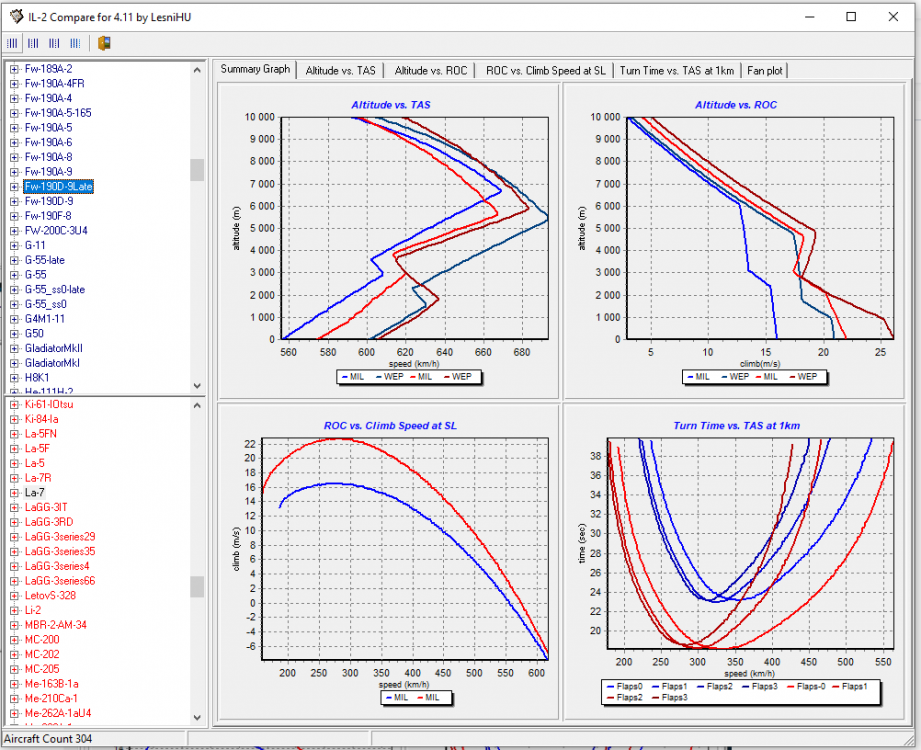This screenshot has height=750, width=921.
Task: Maximize the IL-2 Compare window
Action: click(851, 16)
